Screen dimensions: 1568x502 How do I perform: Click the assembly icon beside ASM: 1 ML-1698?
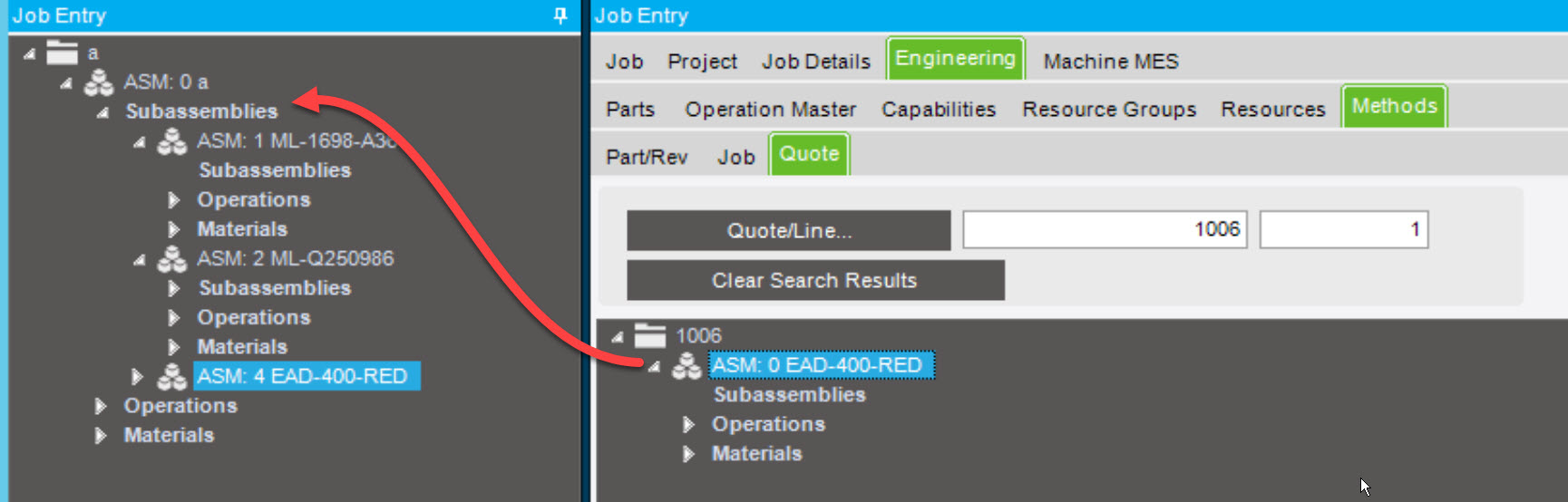172,141
